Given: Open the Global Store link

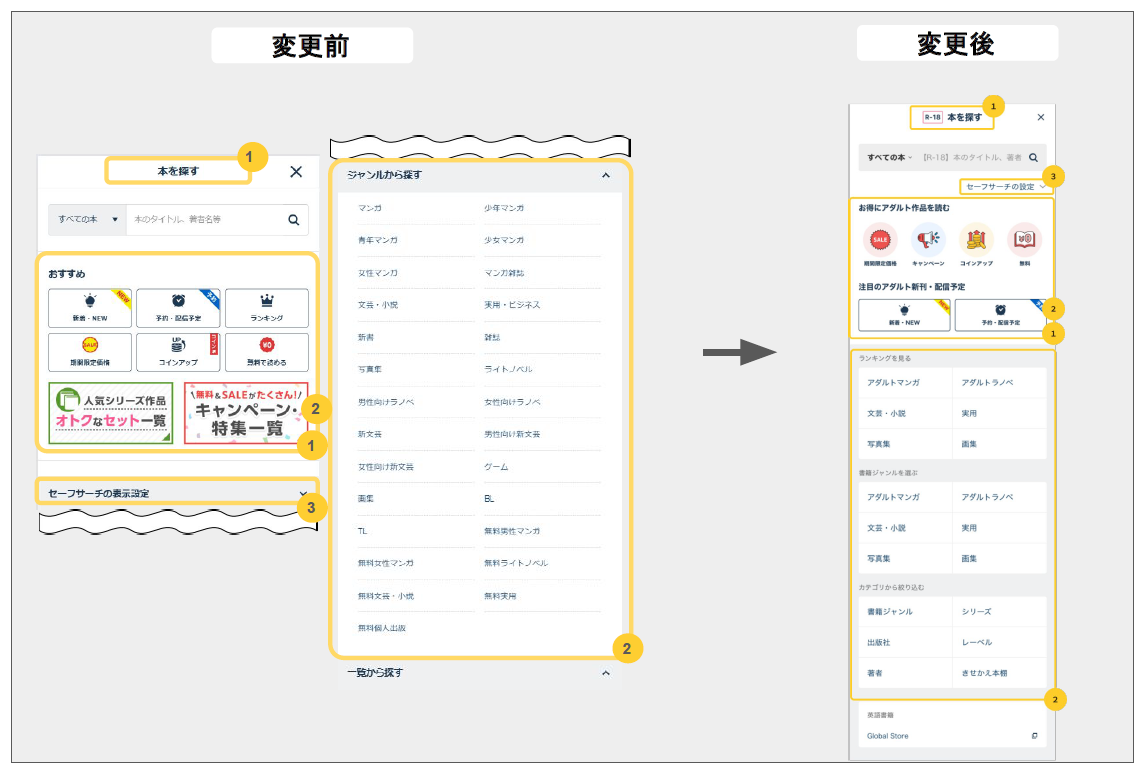Looking at the screenshot, I should click(888, 736).
